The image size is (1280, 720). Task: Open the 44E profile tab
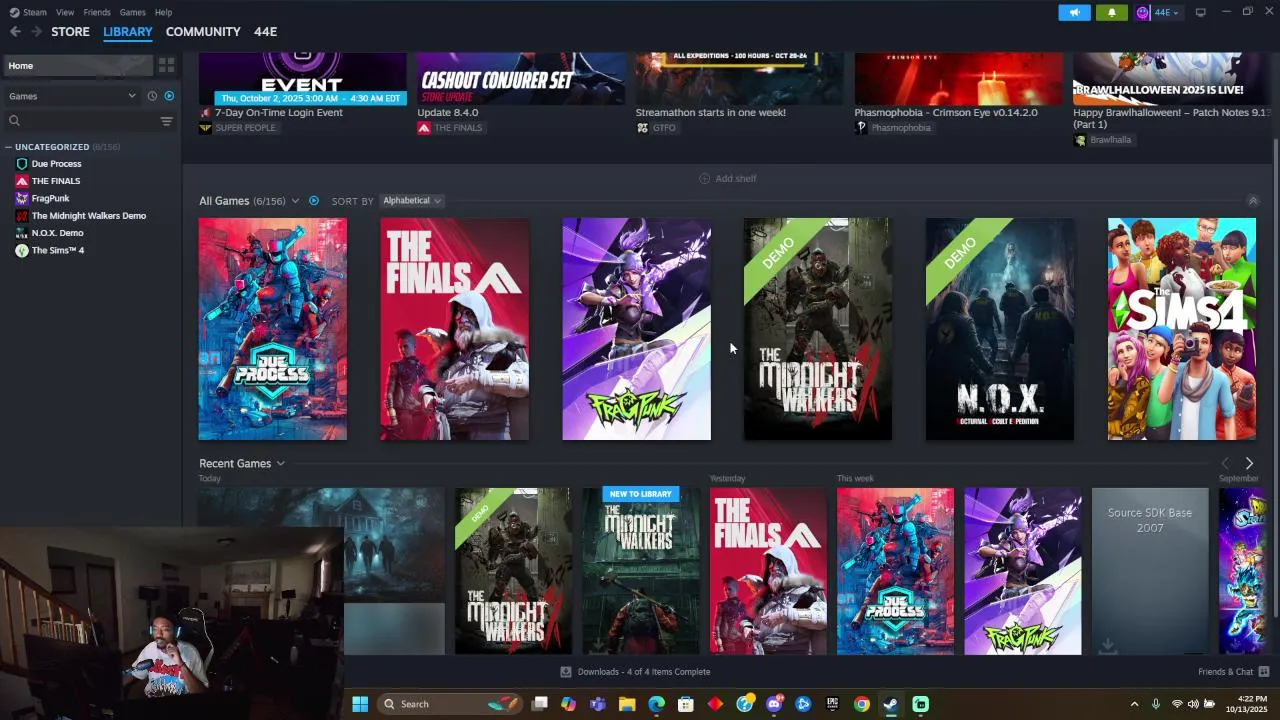265,32
